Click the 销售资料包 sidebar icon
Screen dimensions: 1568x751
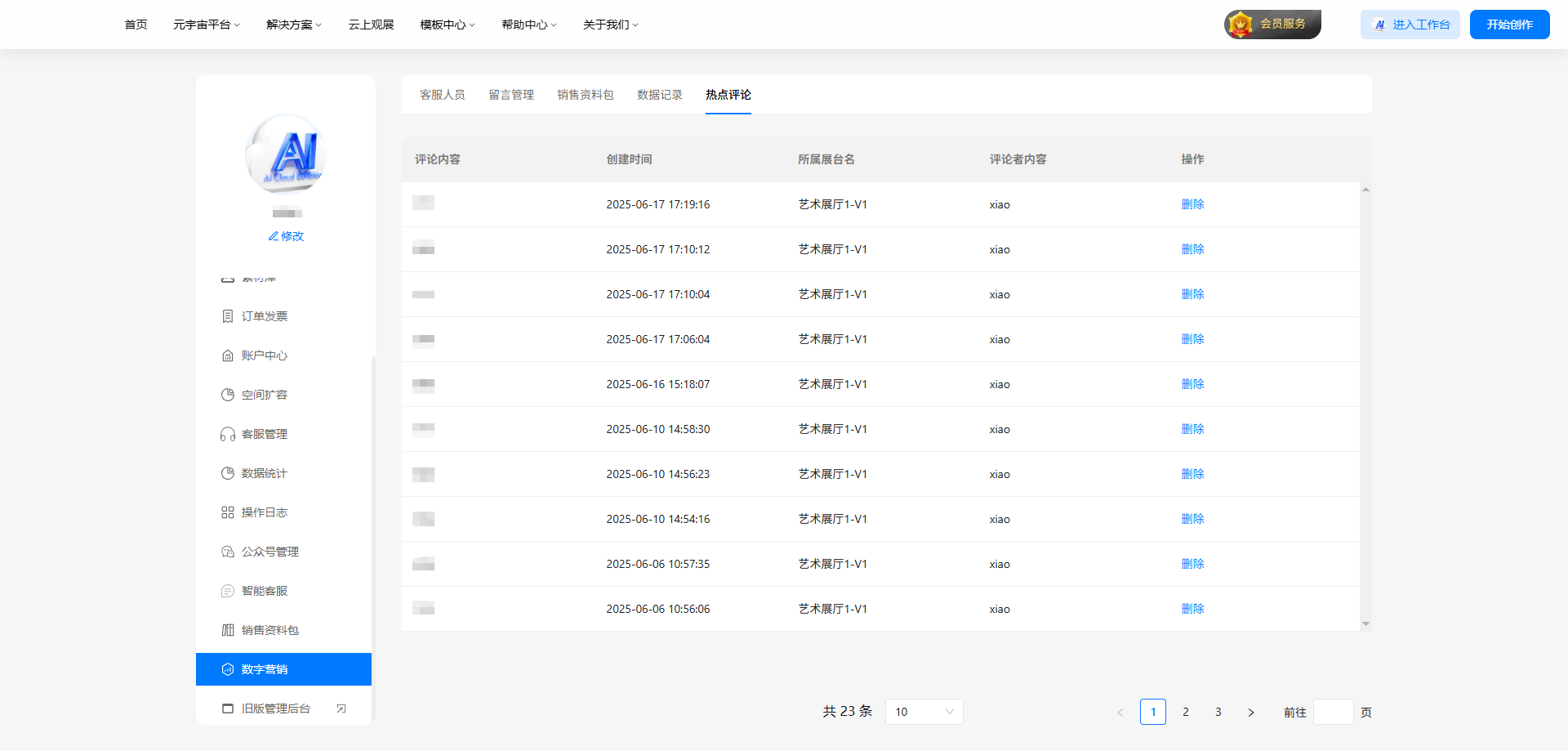228,630
